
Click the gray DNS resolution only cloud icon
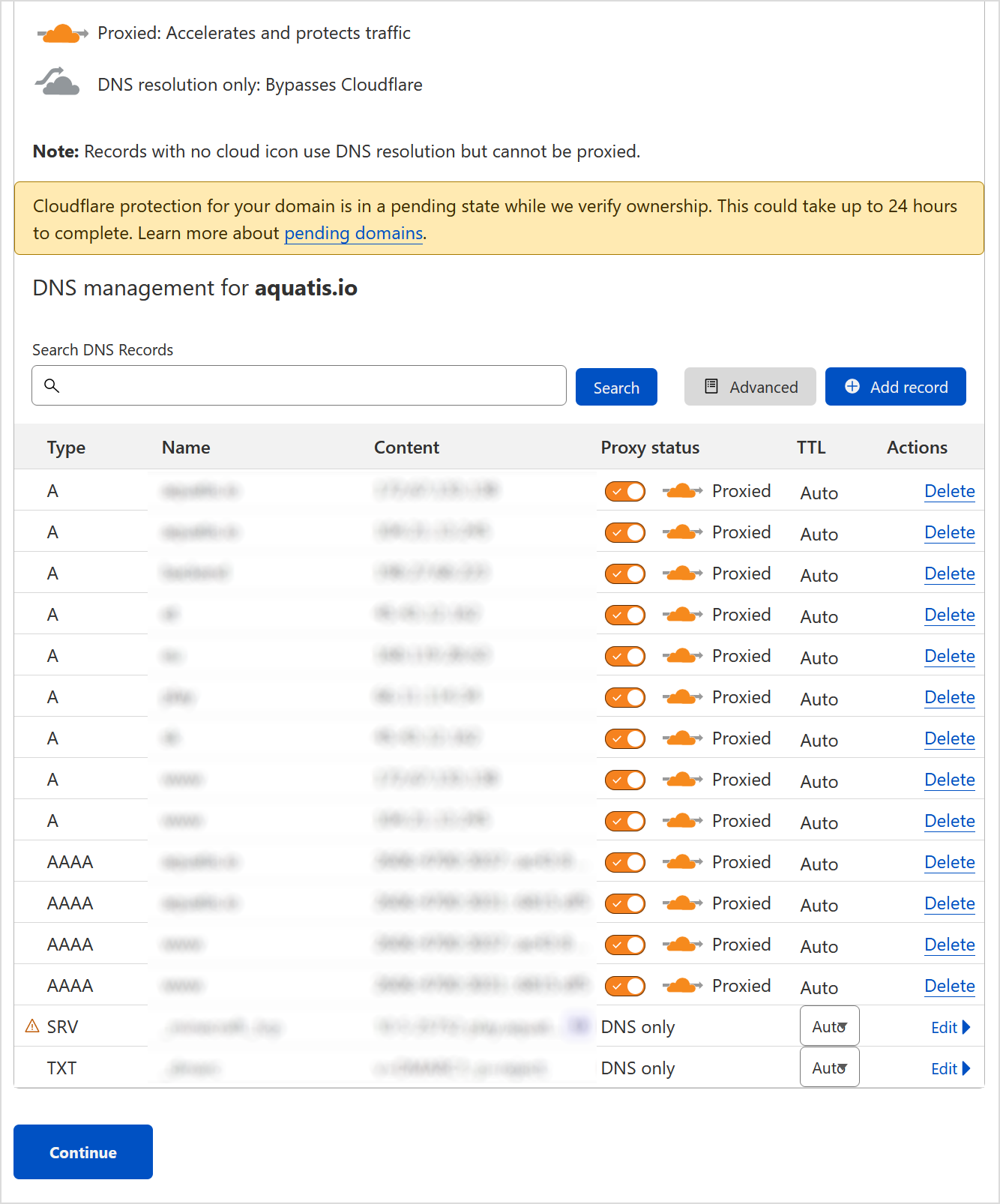58,82
